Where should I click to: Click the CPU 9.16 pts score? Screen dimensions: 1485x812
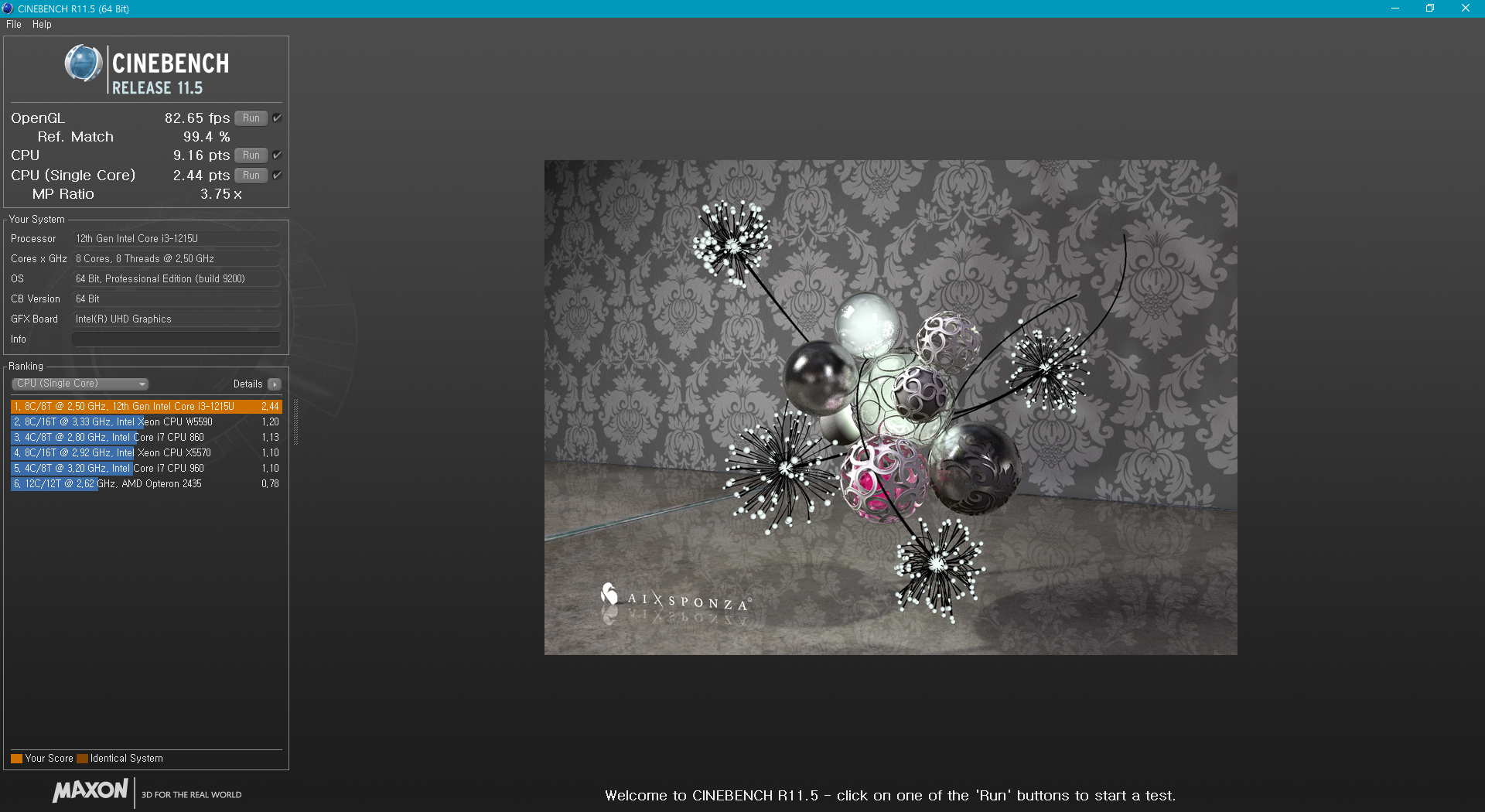(201, 155)
